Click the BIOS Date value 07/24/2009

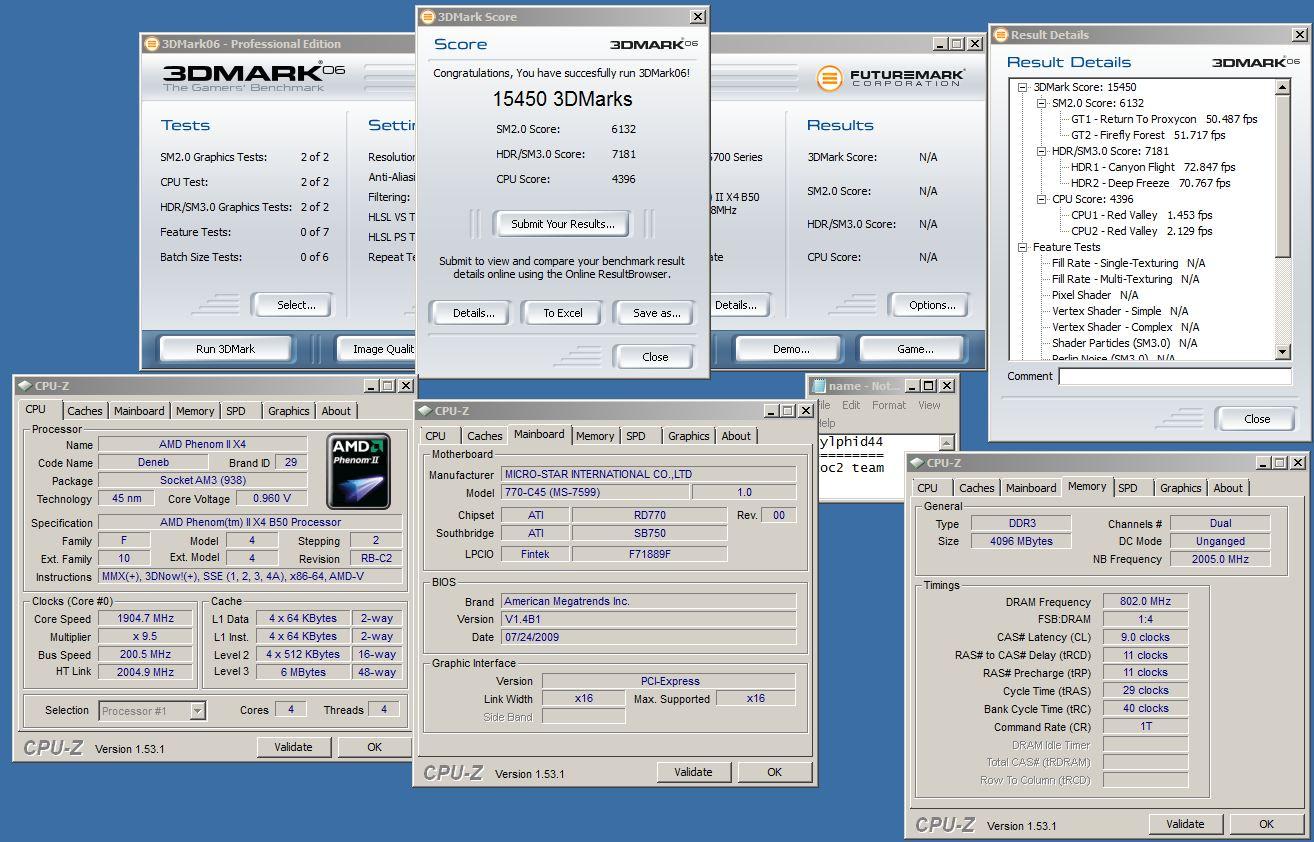click(648, 637)
